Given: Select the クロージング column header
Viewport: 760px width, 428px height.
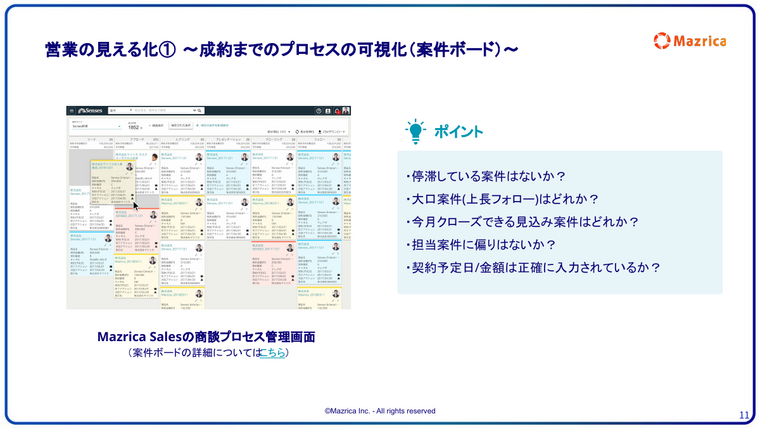Looking at the screenshot, I should pos(274,140).
